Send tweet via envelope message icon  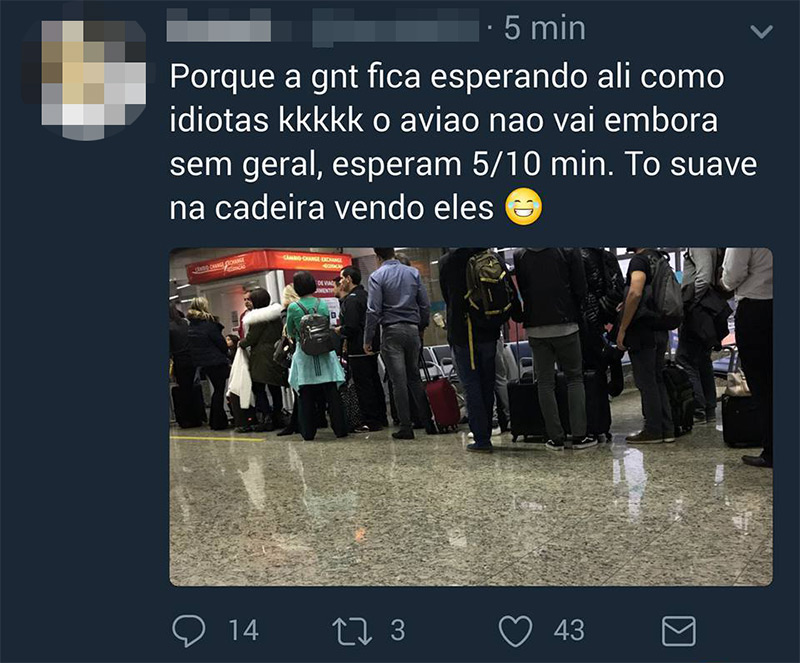[x=679, y=631]
